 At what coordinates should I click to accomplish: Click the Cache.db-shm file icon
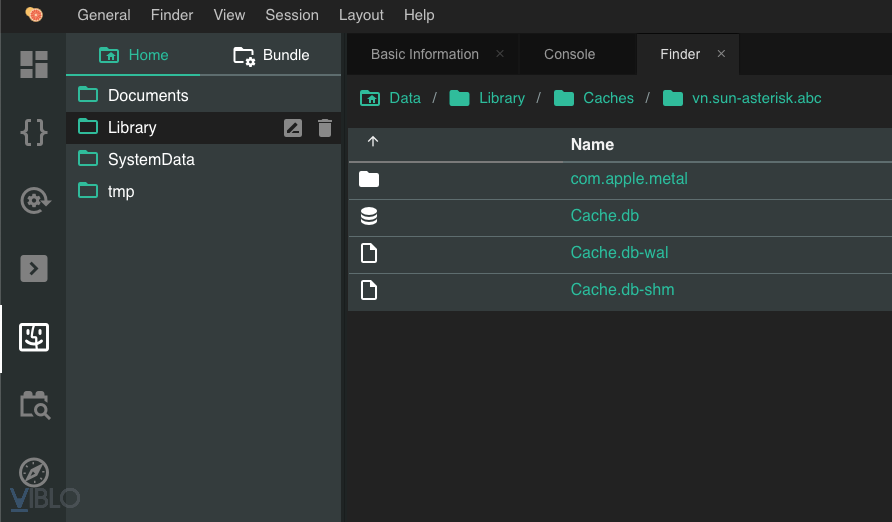pyautogui.click(x=369, y=290)
